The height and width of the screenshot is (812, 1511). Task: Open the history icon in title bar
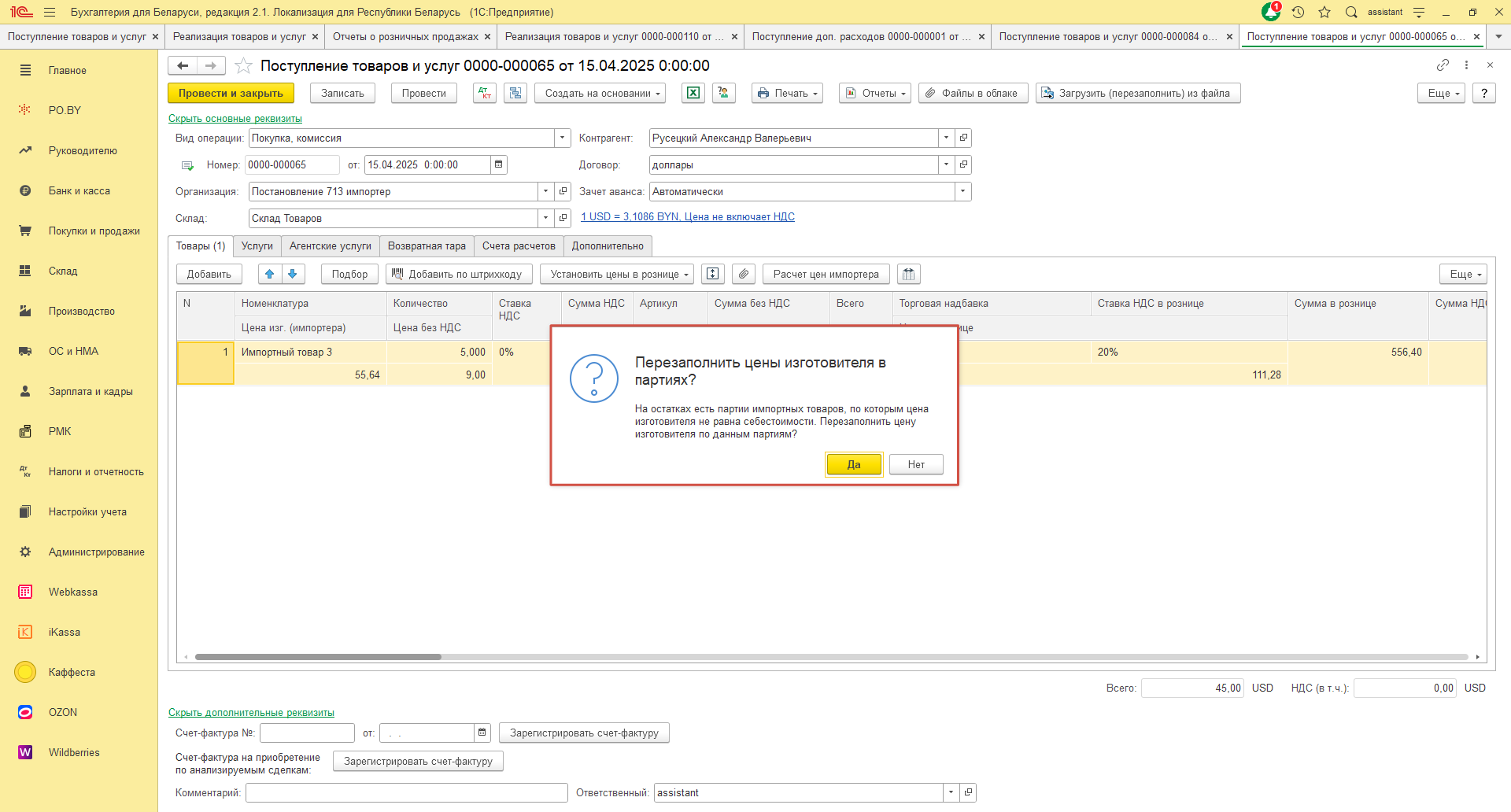tap(1299, 12)
